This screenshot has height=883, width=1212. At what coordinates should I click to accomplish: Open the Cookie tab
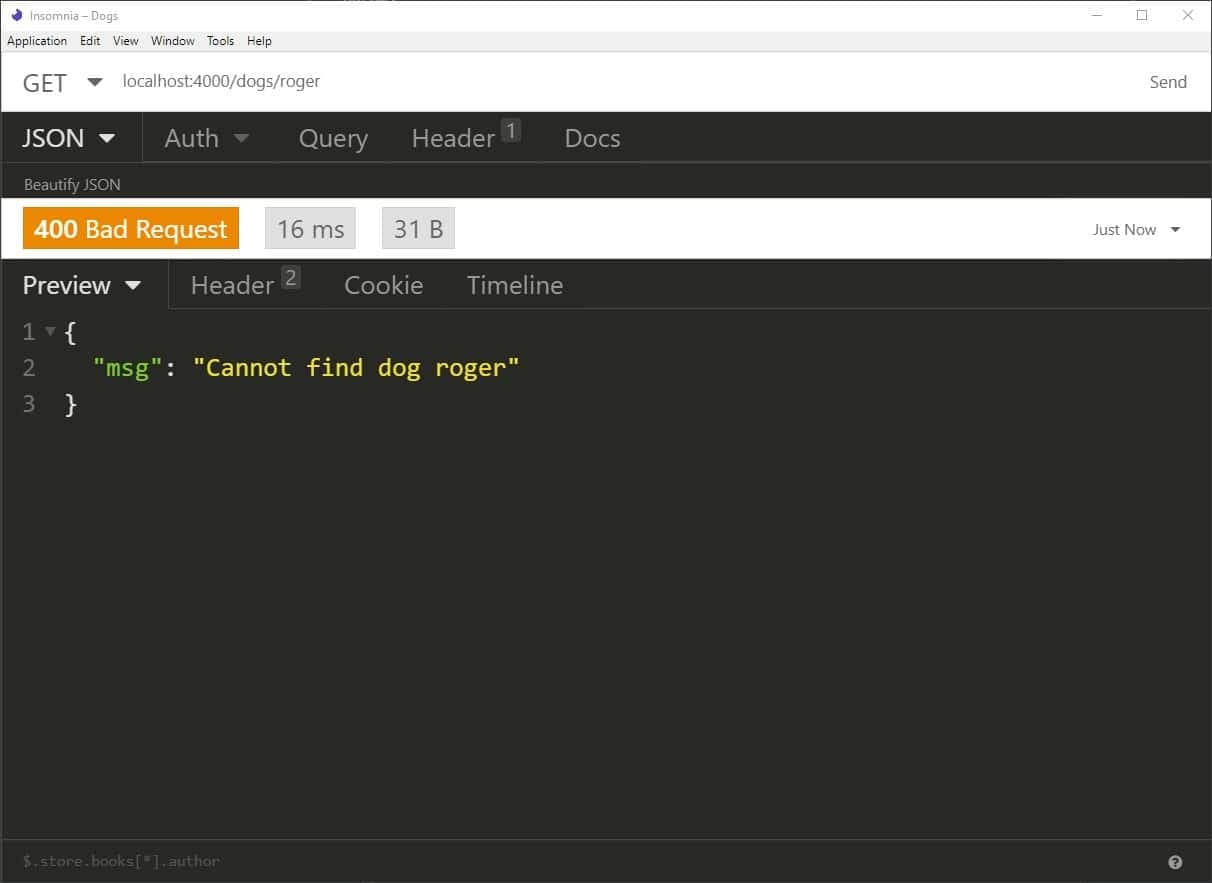coord(383,285)
